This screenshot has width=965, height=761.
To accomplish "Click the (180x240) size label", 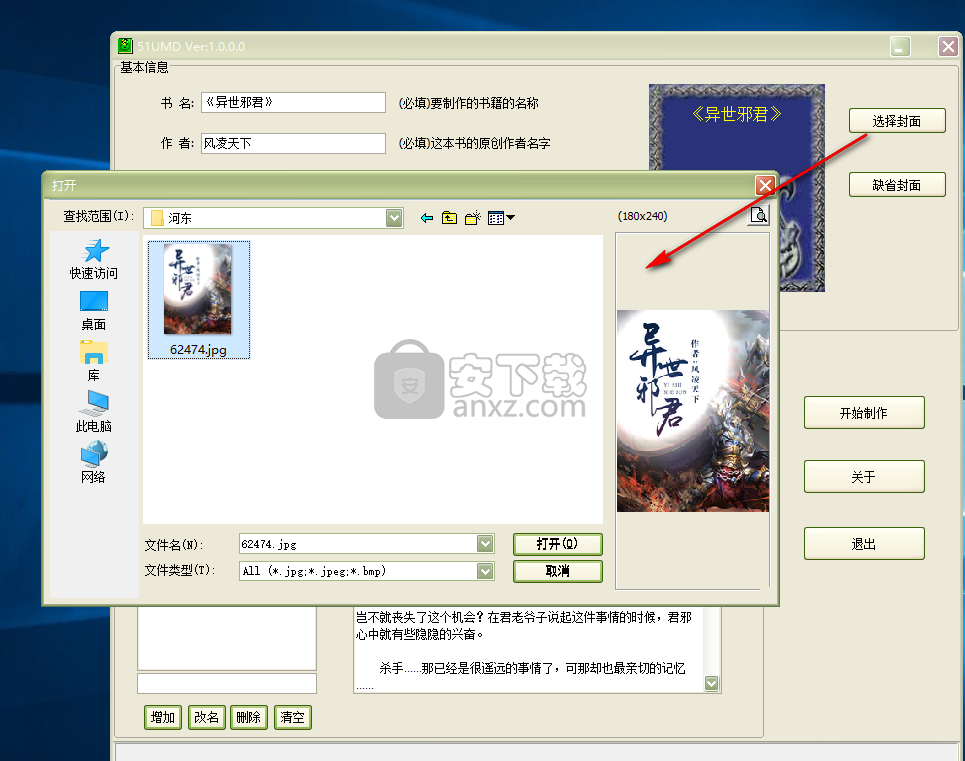I will tap(643, 216).
